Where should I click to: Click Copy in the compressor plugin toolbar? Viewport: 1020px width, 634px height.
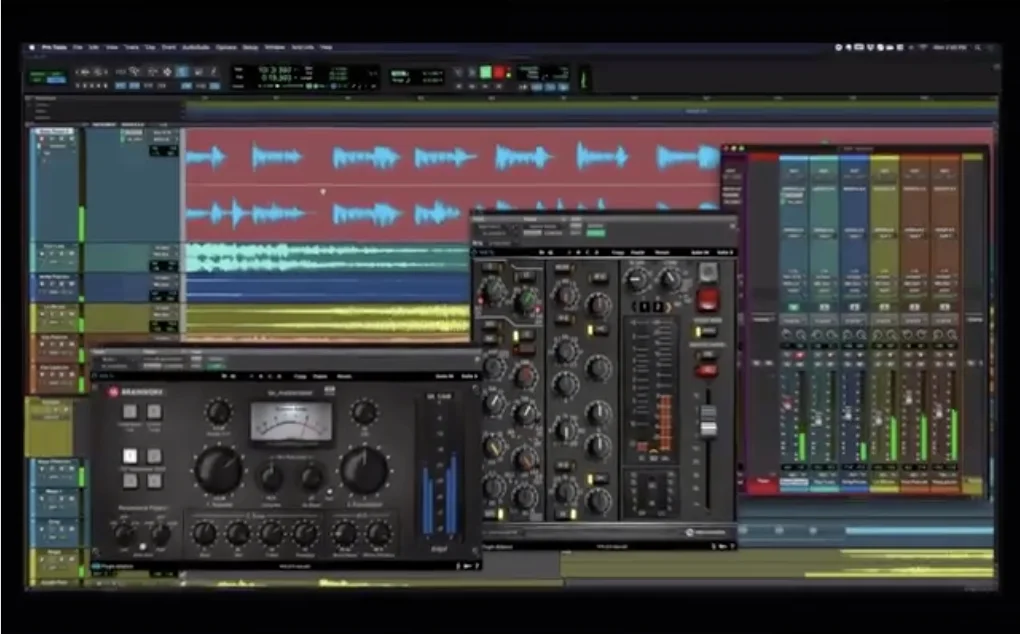point(301,376)
